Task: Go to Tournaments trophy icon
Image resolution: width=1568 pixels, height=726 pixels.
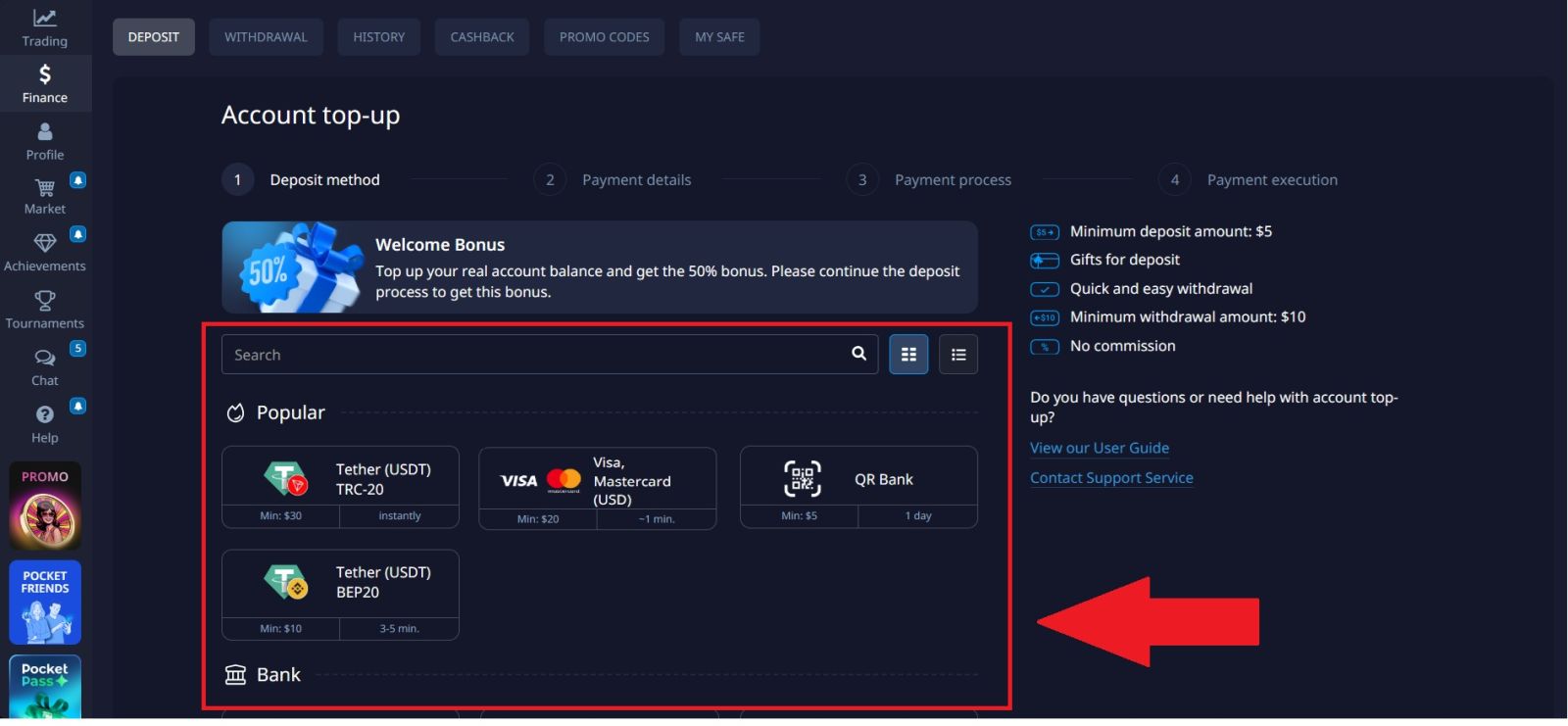Action: 45,309
